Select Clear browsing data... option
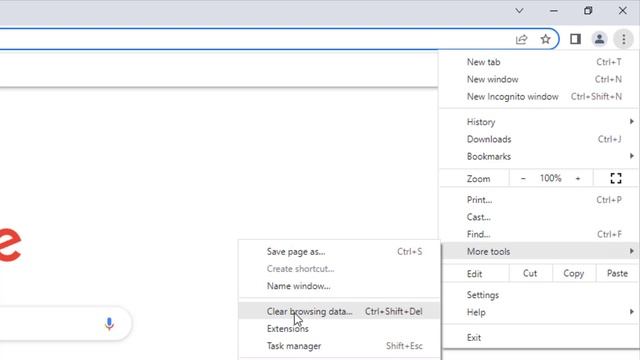The image size is (640, 360). (340, 311)
